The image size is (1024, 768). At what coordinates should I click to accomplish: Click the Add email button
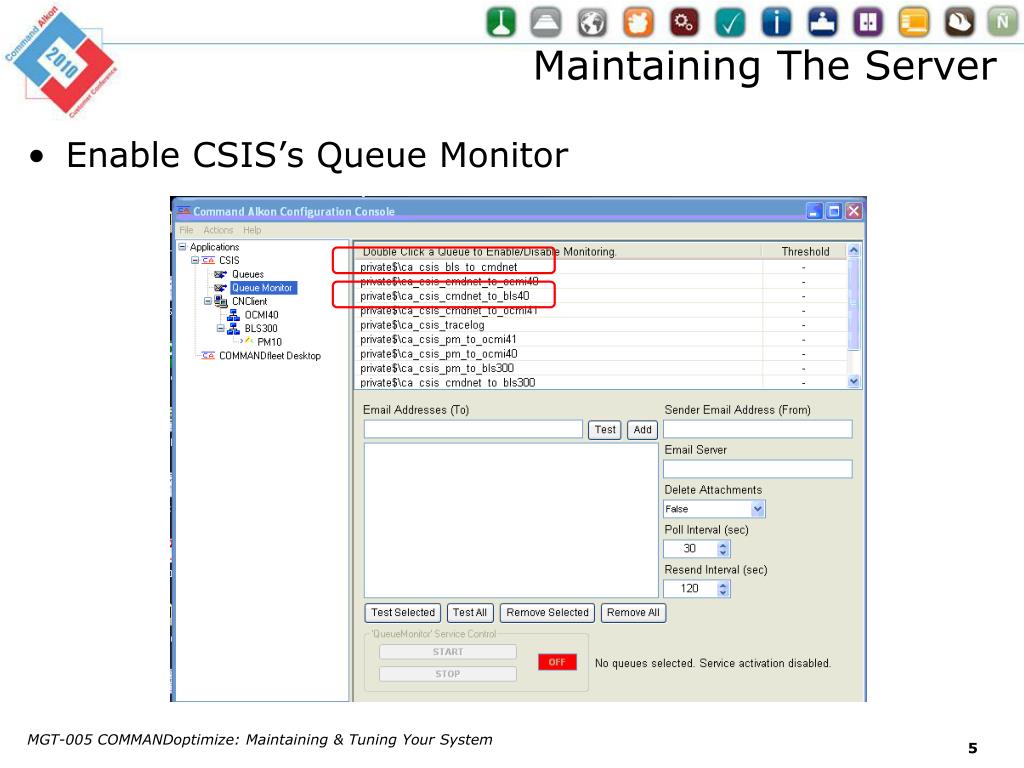[643, 430]
